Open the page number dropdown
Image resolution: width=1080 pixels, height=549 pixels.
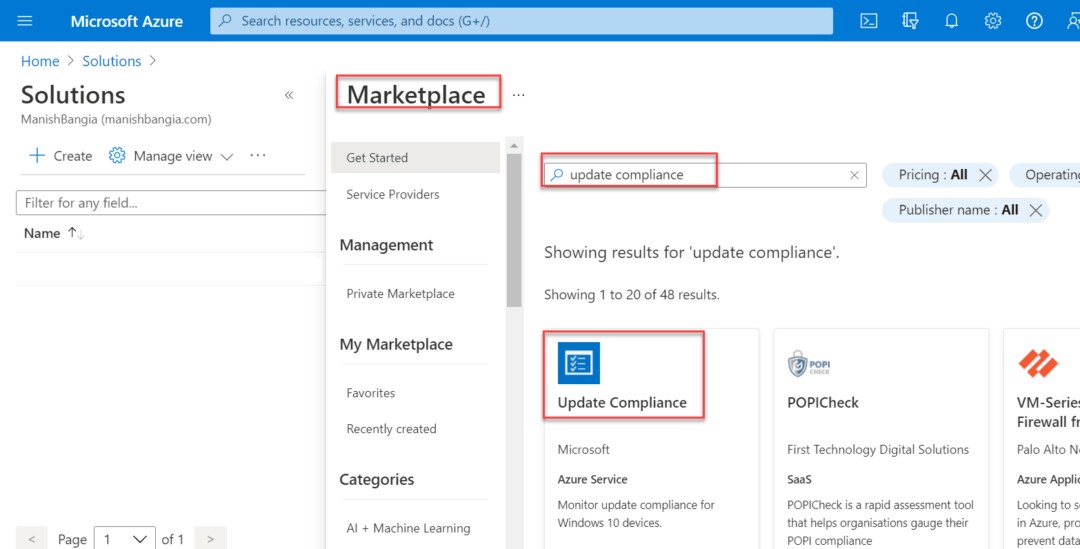pos(125,539)
